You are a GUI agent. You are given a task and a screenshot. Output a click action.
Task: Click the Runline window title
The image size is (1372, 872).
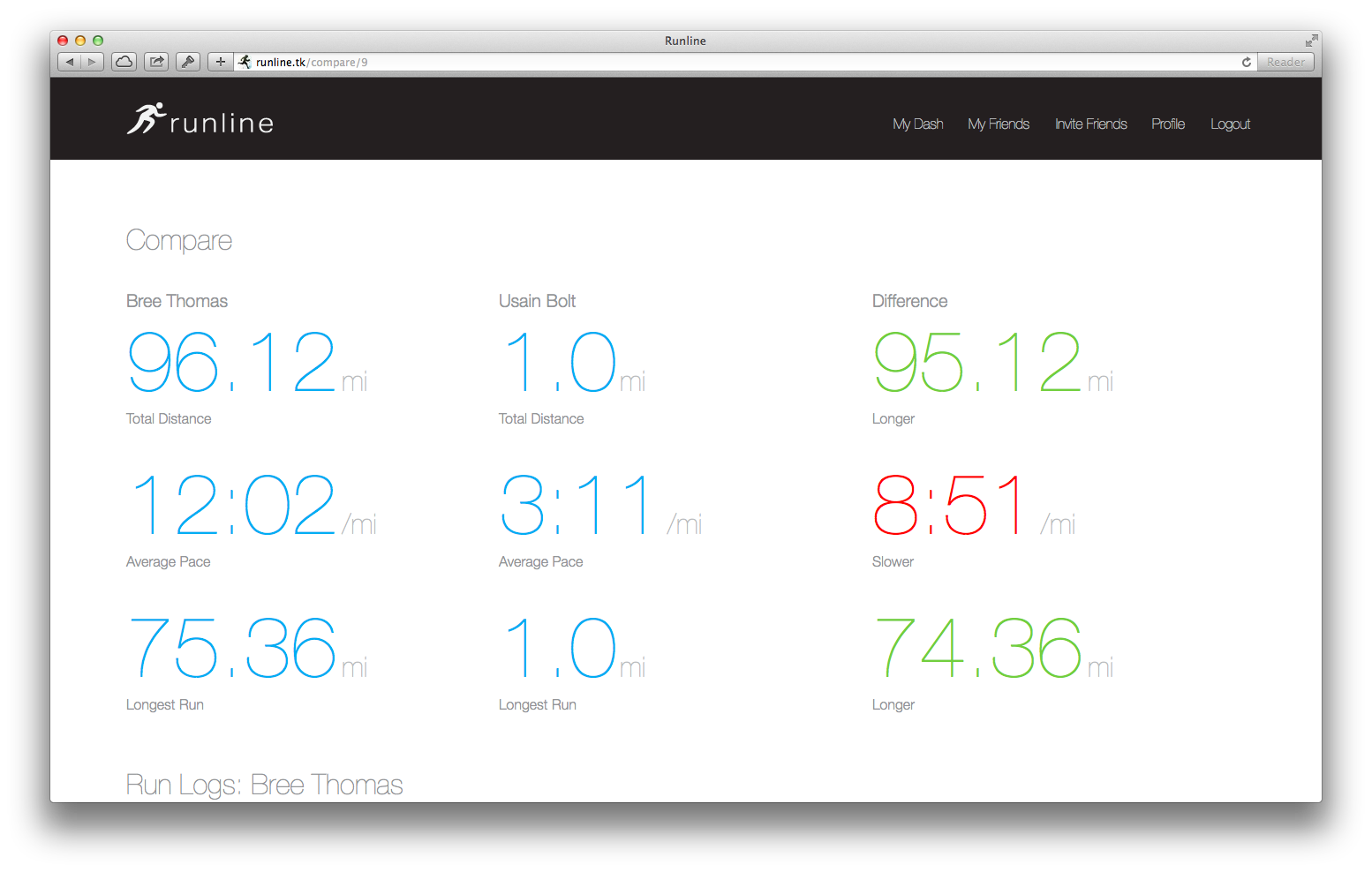pos(685,41)
